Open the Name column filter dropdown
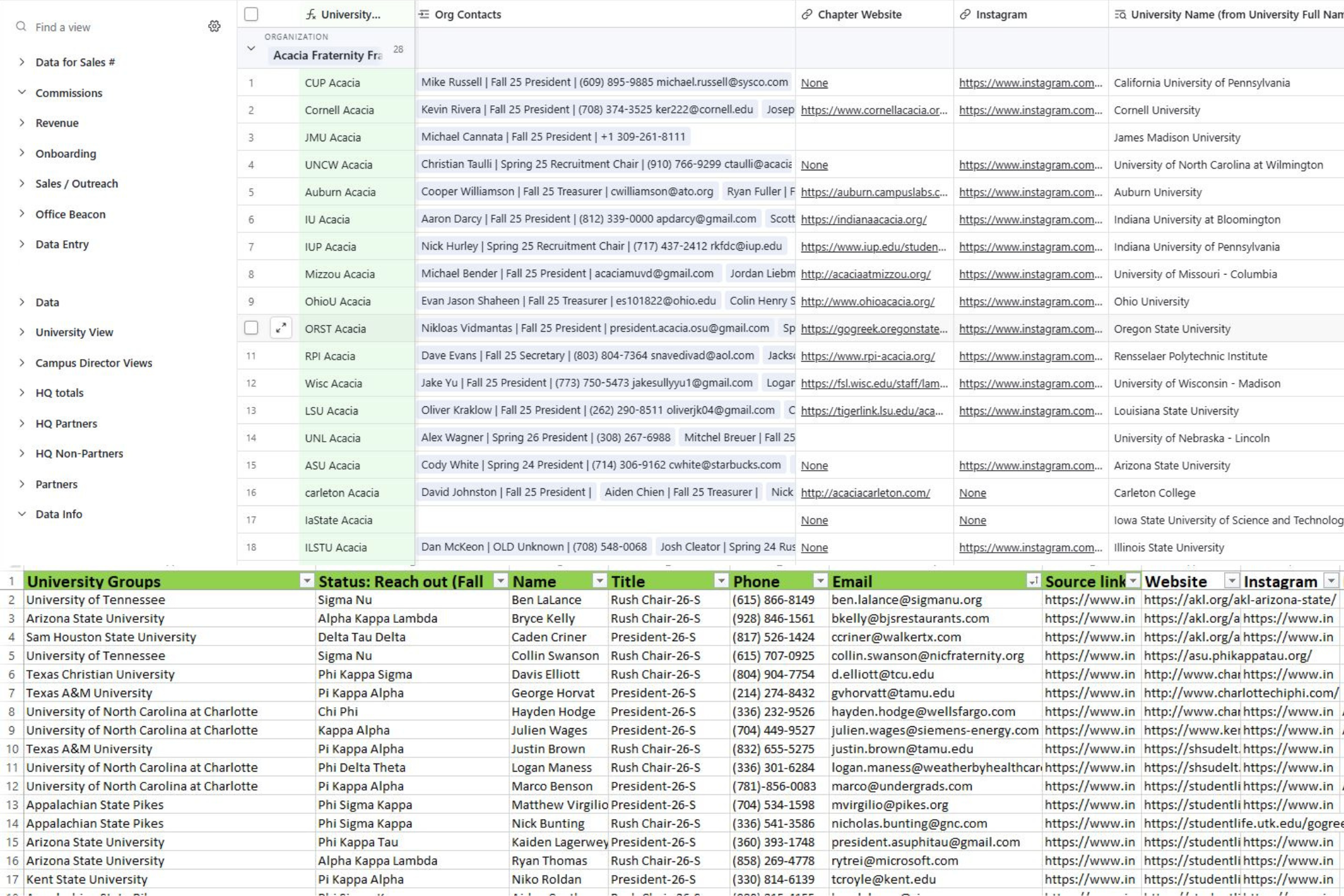This screenshot has height=896, width=1344. click(599, 581)
